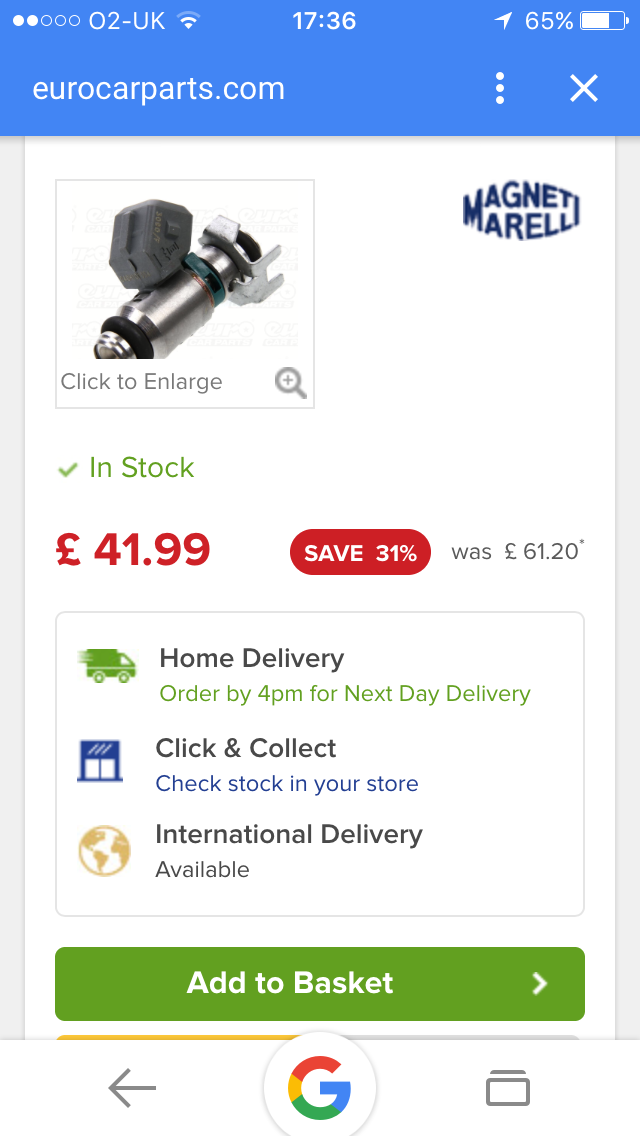Go back using the arrow icon

(x=132, y=1088)
